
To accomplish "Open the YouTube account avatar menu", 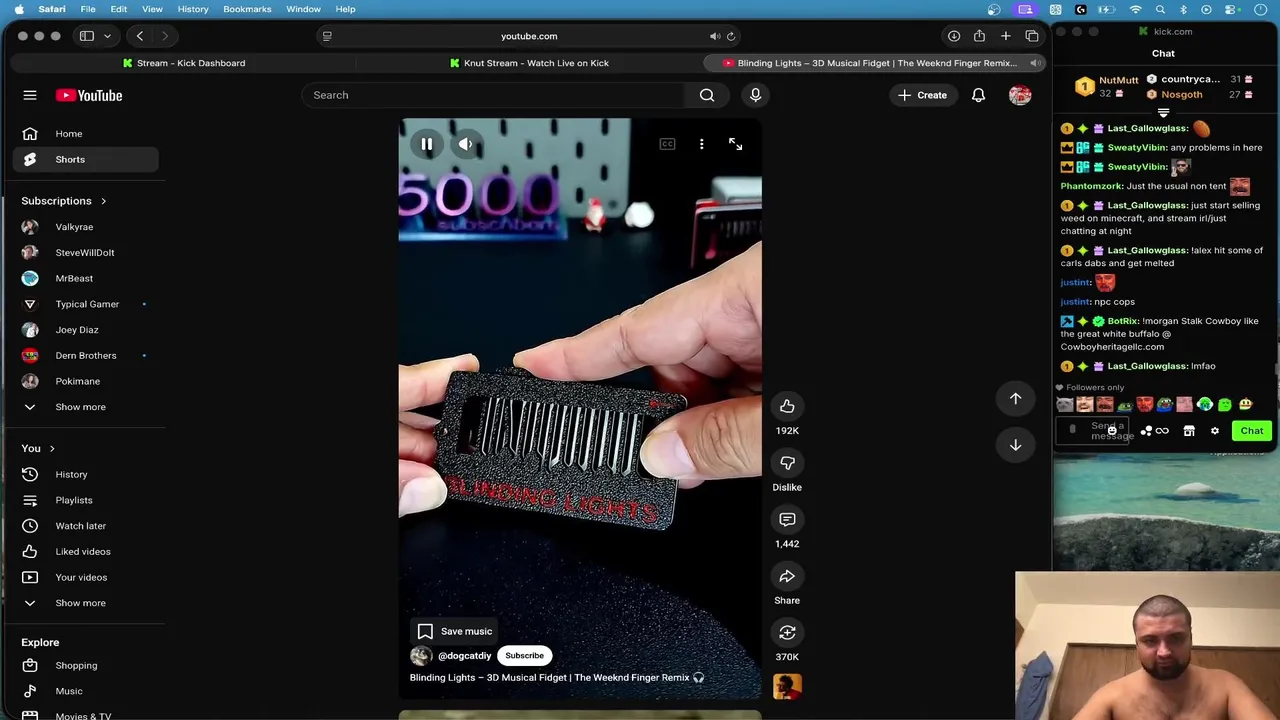I will (1020, 95).
